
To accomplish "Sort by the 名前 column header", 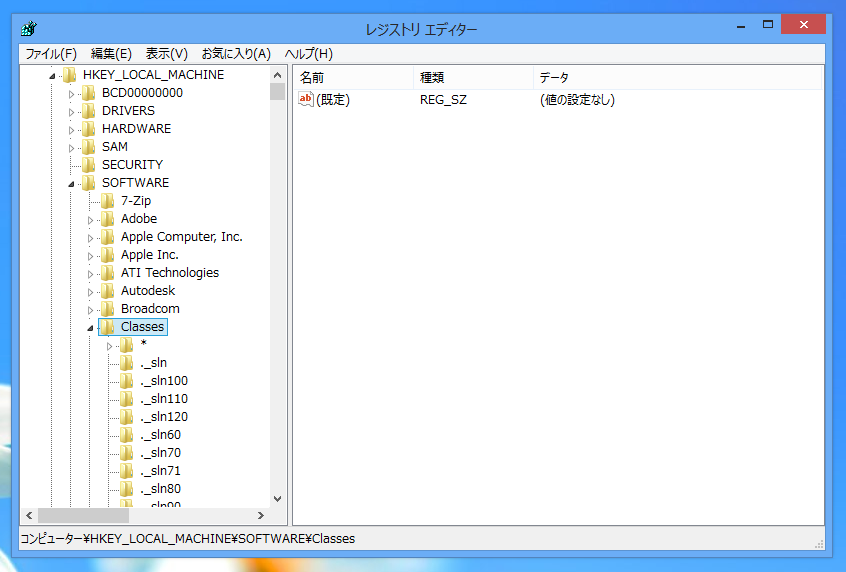I will 354,78.
